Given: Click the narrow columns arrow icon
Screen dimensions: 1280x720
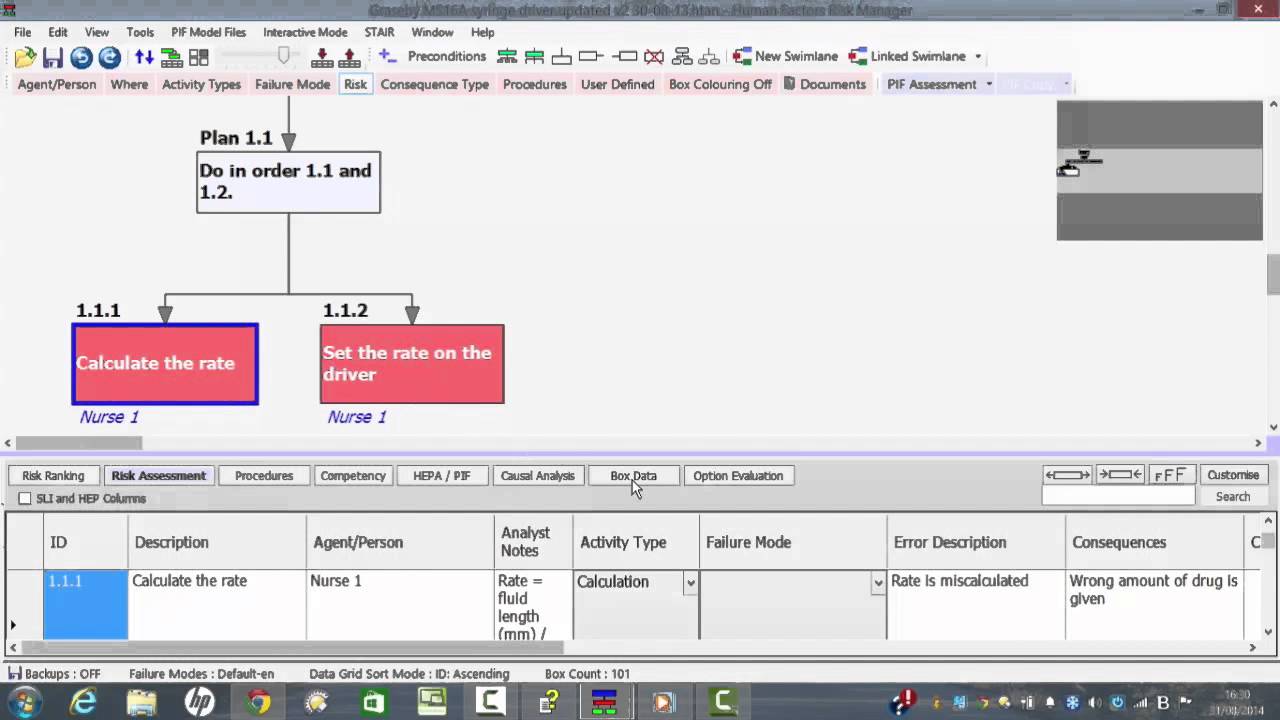Looking at the screenshot, I should point(1120,475).
